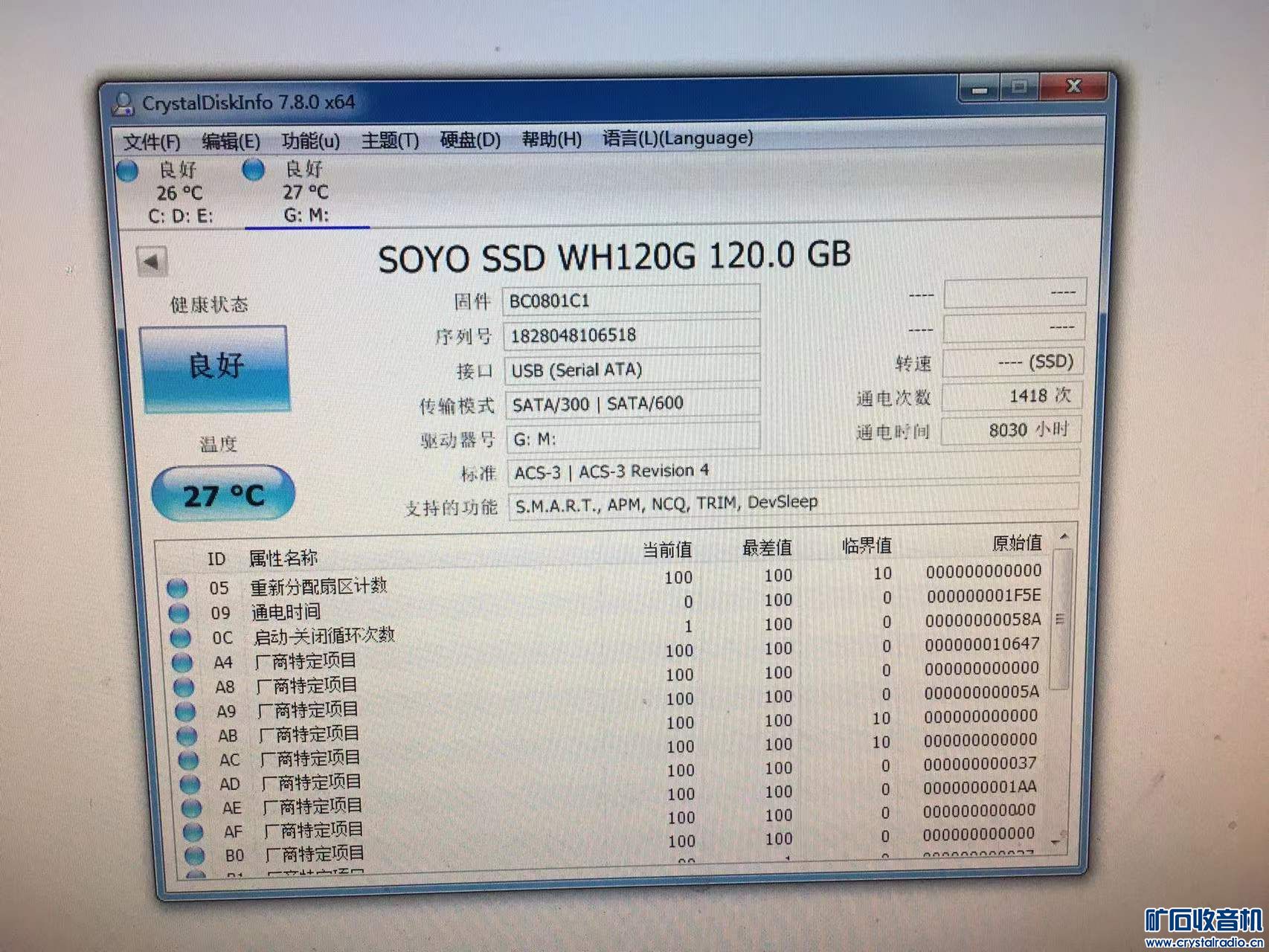The image size is (1269, 952).
Task: Click the power on count 1418 次
Action: click(x=1012, y=396)
